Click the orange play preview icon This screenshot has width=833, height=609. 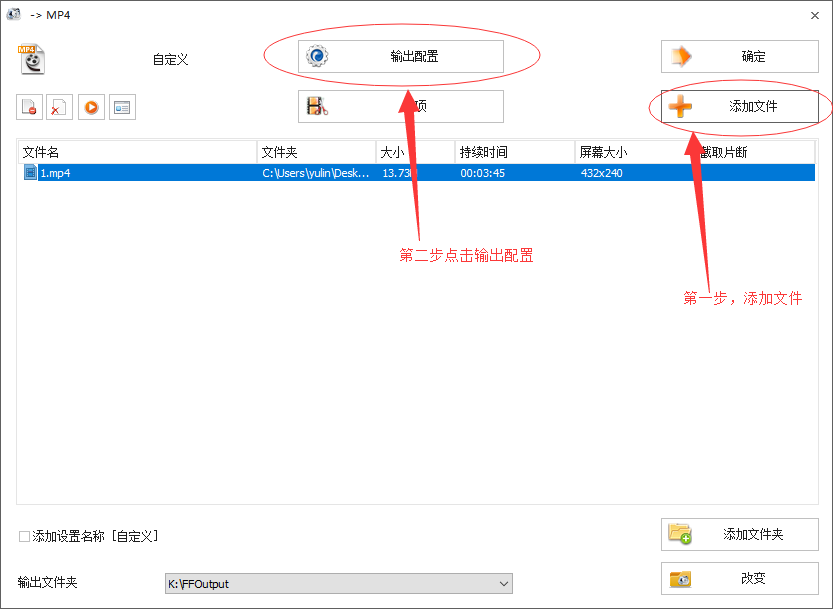tap(91, 107)
